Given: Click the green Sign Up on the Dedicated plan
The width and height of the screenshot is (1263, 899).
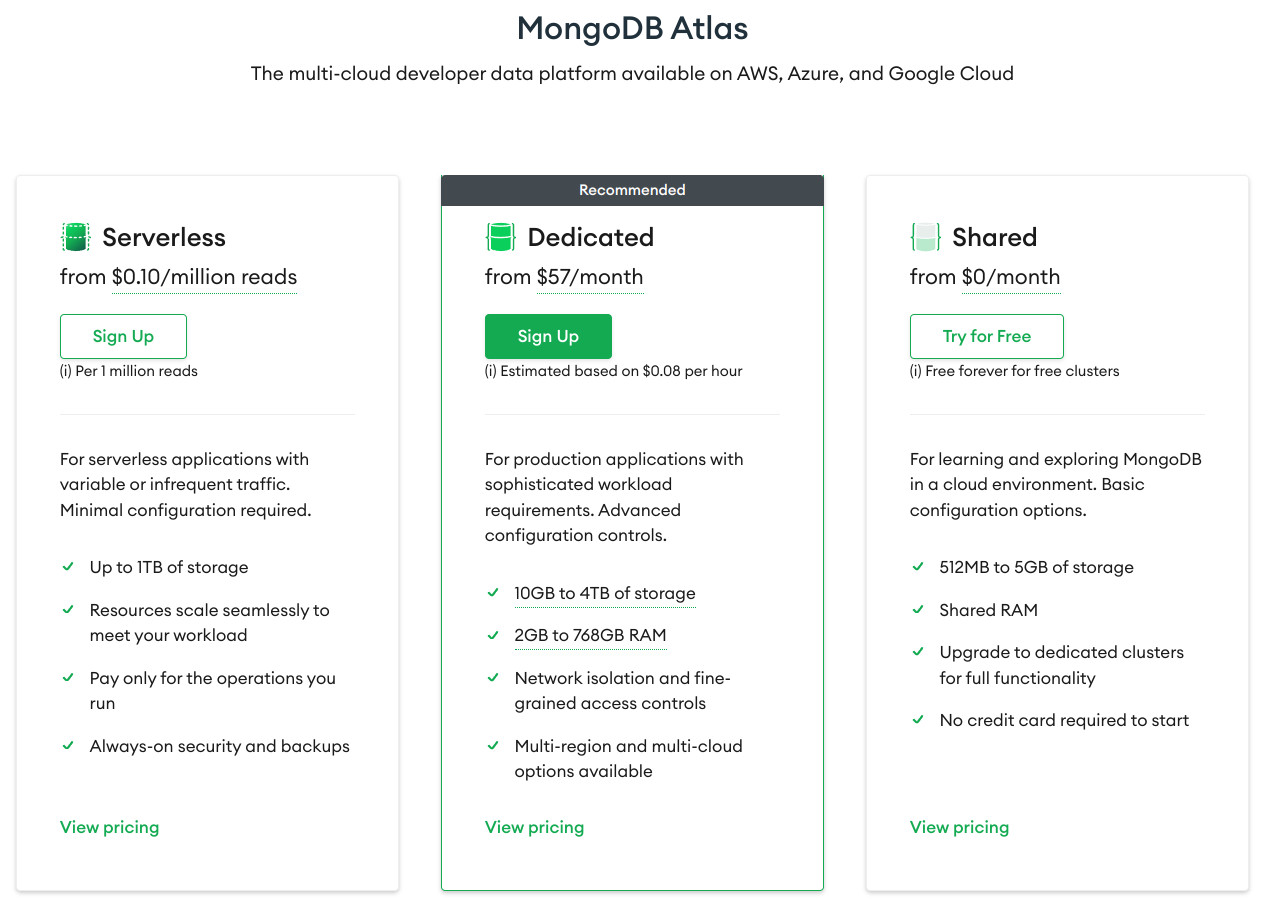Looking at the screenshot, I should pyautogui.click(x=548, y=336).
